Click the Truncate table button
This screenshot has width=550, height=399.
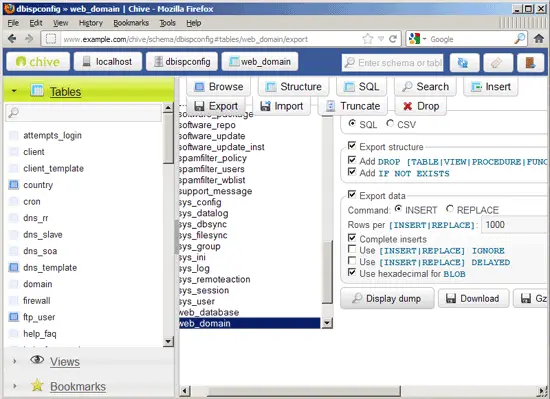[x=353, y=106]
